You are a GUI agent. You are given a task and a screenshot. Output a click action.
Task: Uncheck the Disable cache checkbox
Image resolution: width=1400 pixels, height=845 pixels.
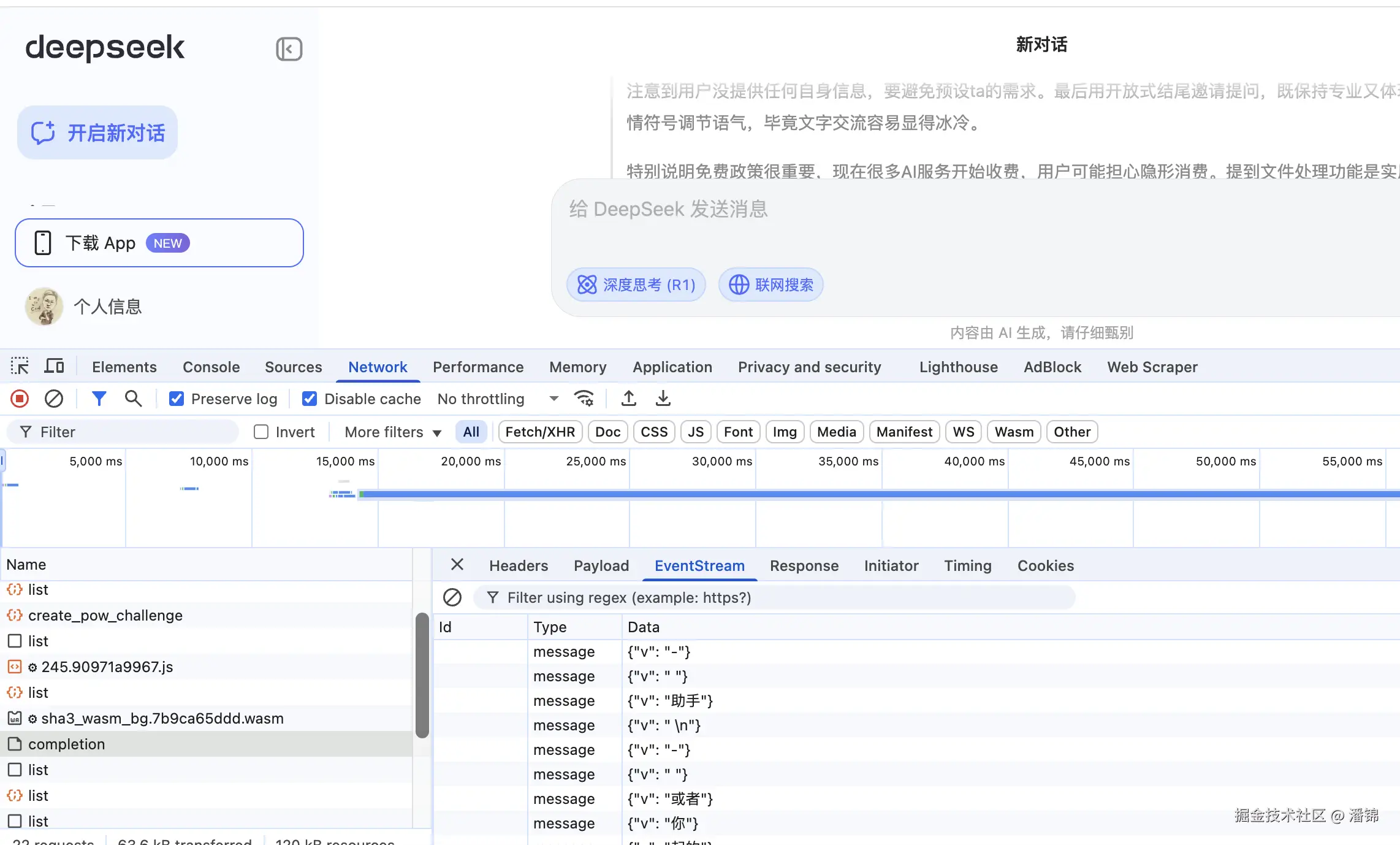point(310,399)
